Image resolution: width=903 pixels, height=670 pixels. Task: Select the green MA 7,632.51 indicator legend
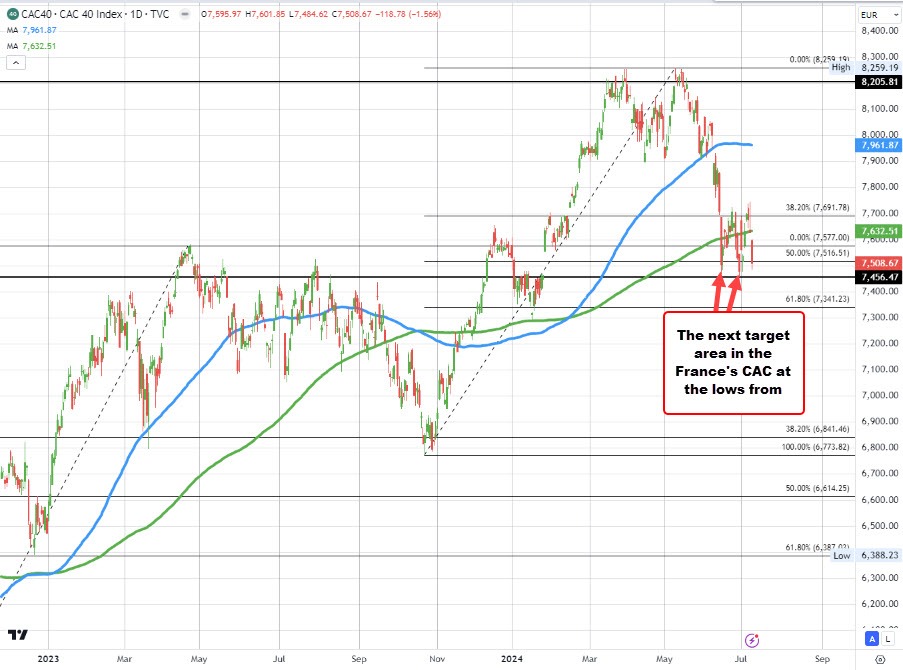pyautogui.click(x=32, y=46)
